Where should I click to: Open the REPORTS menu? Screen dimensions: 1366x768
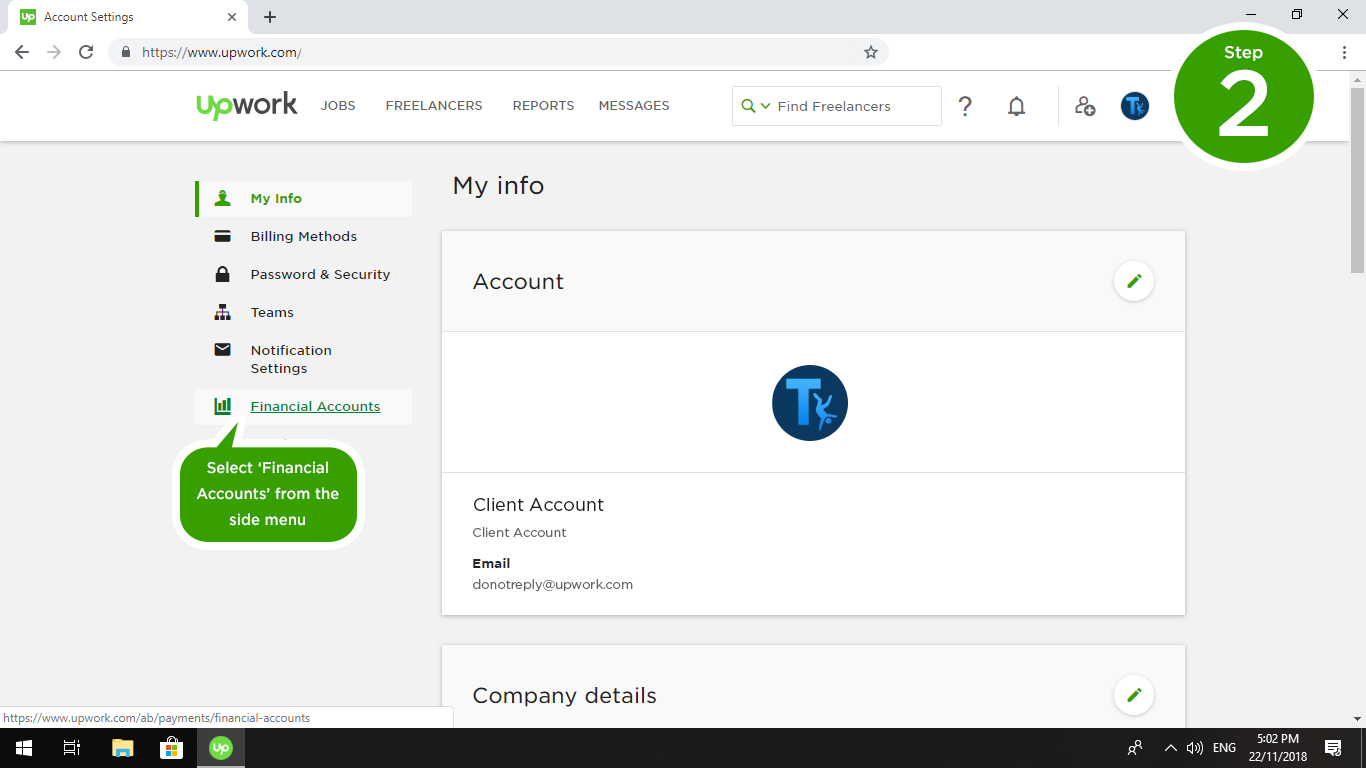click(x=543, y=106)
